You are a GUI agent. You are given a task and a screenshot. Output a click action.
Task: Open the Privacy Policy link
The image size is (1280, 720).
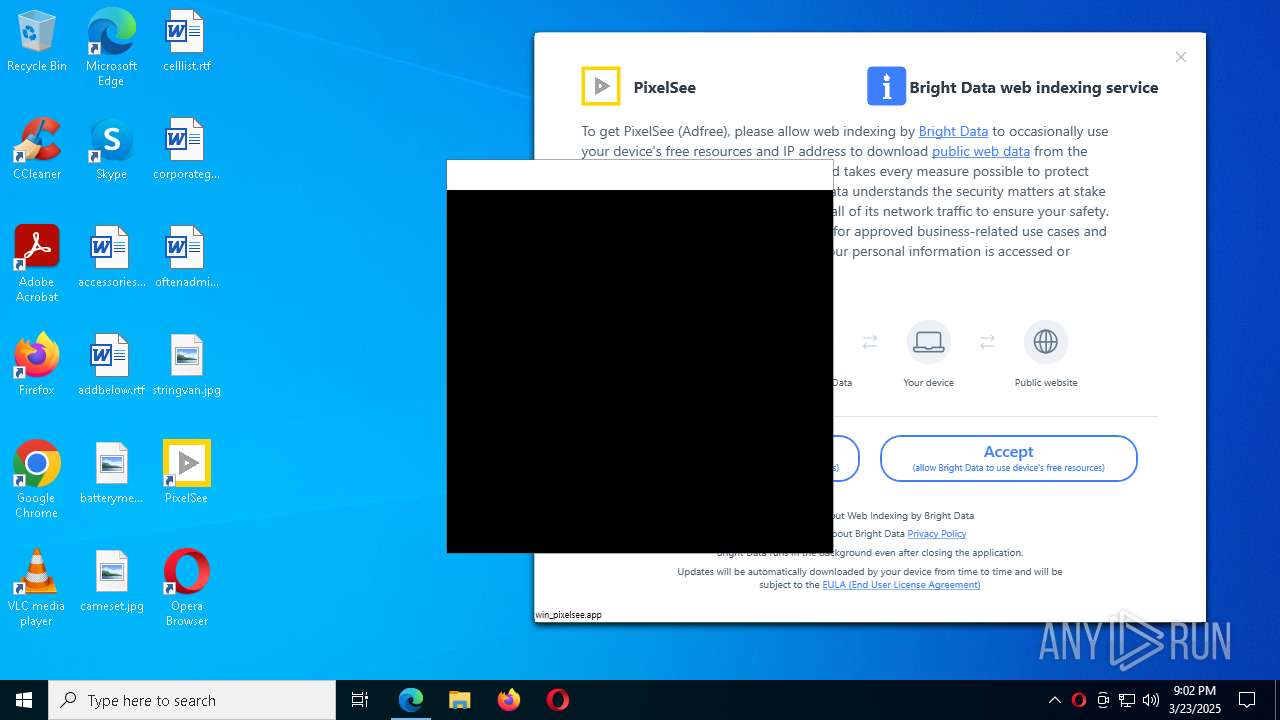pyautogui.click(x=937, y=534)
